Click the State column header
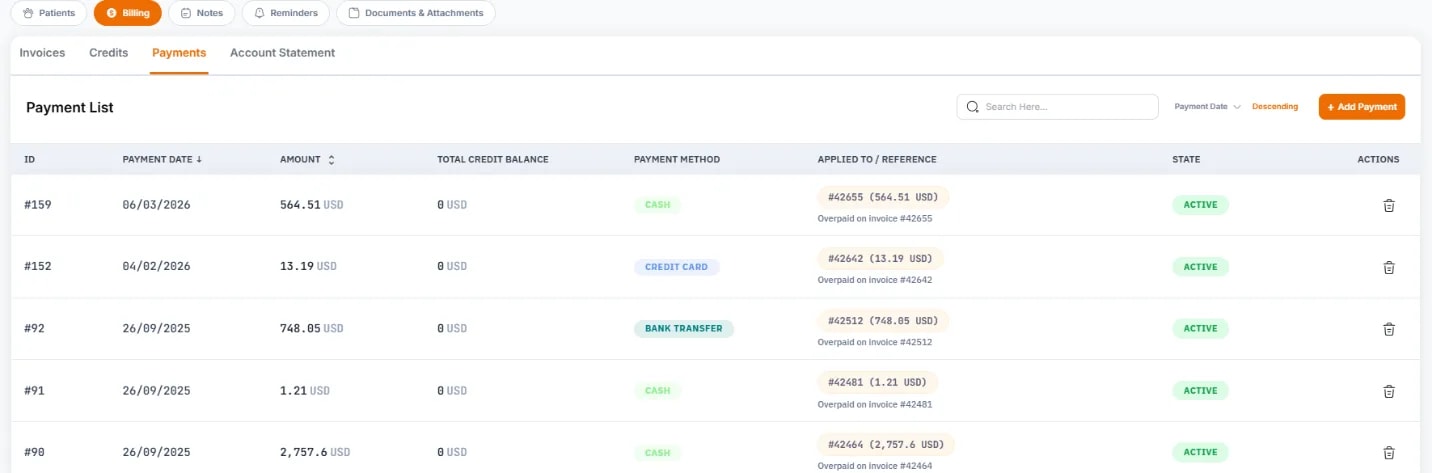Image resolution: width=1432 pixels, height=473 pixels. 1186,159
